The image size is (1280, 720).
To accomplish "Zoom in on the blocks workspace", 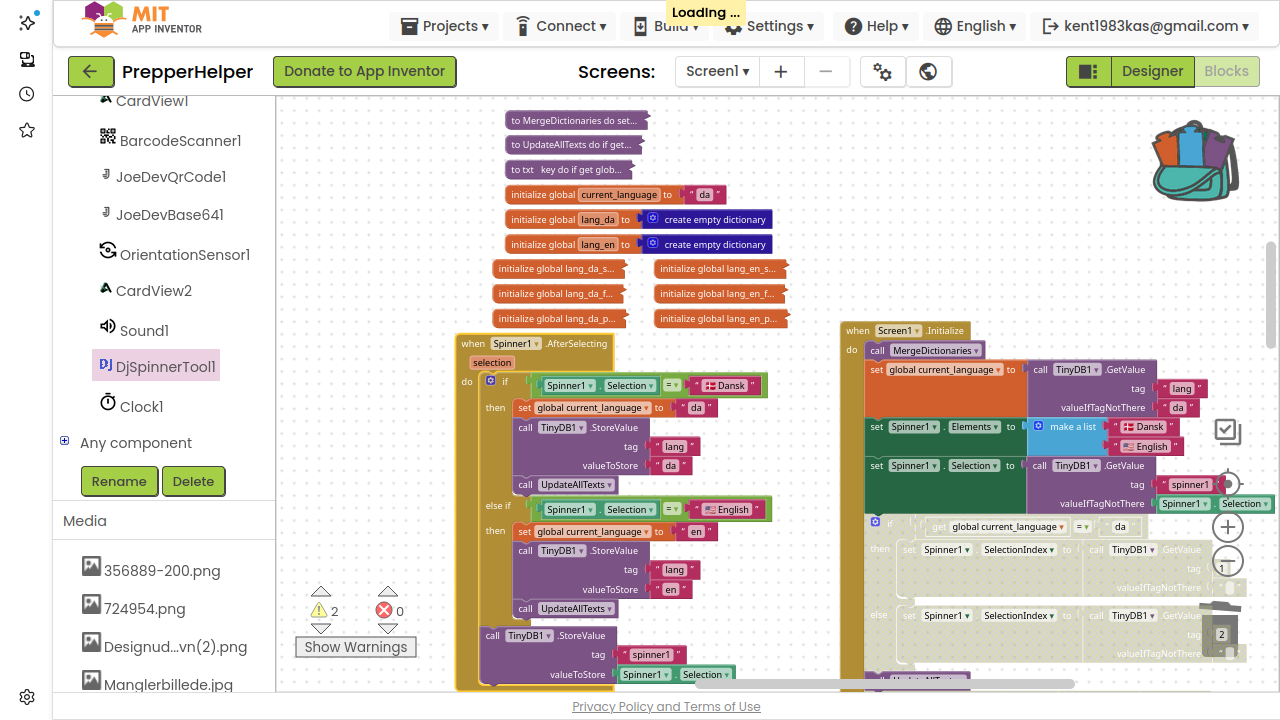I will coord(1228,527).
